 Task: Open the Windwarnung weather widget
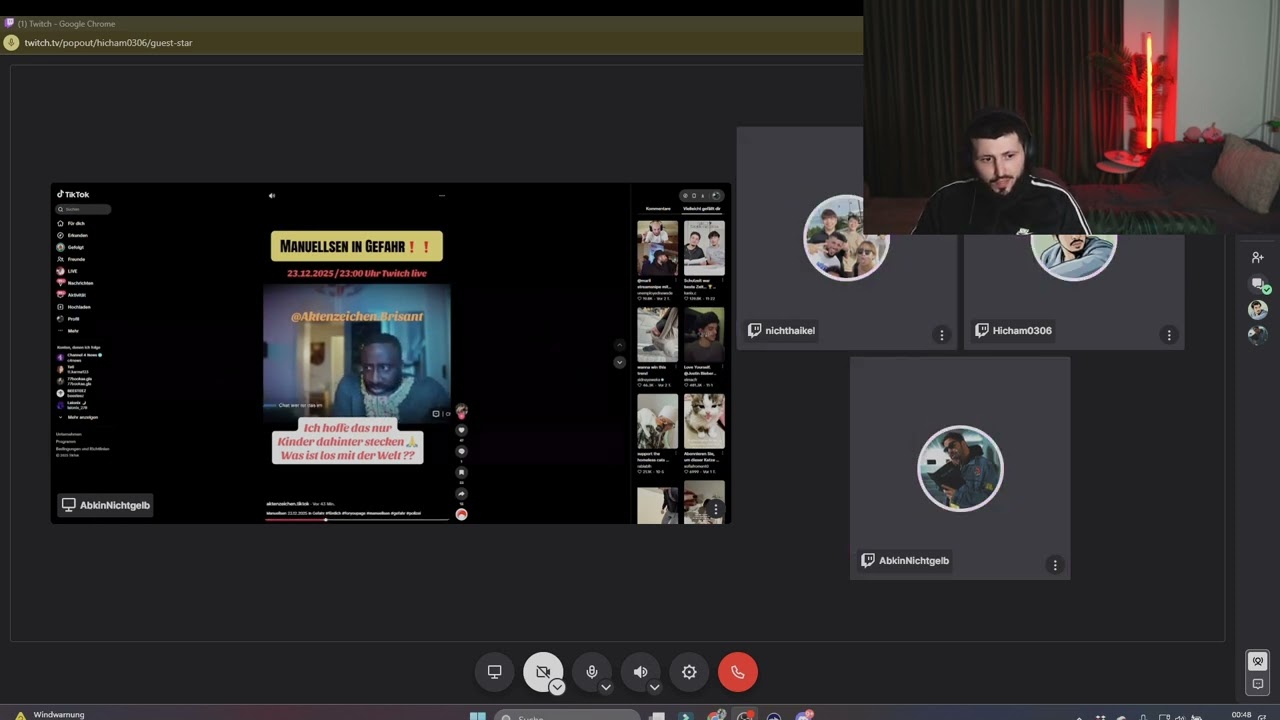[x=49, y=715]
